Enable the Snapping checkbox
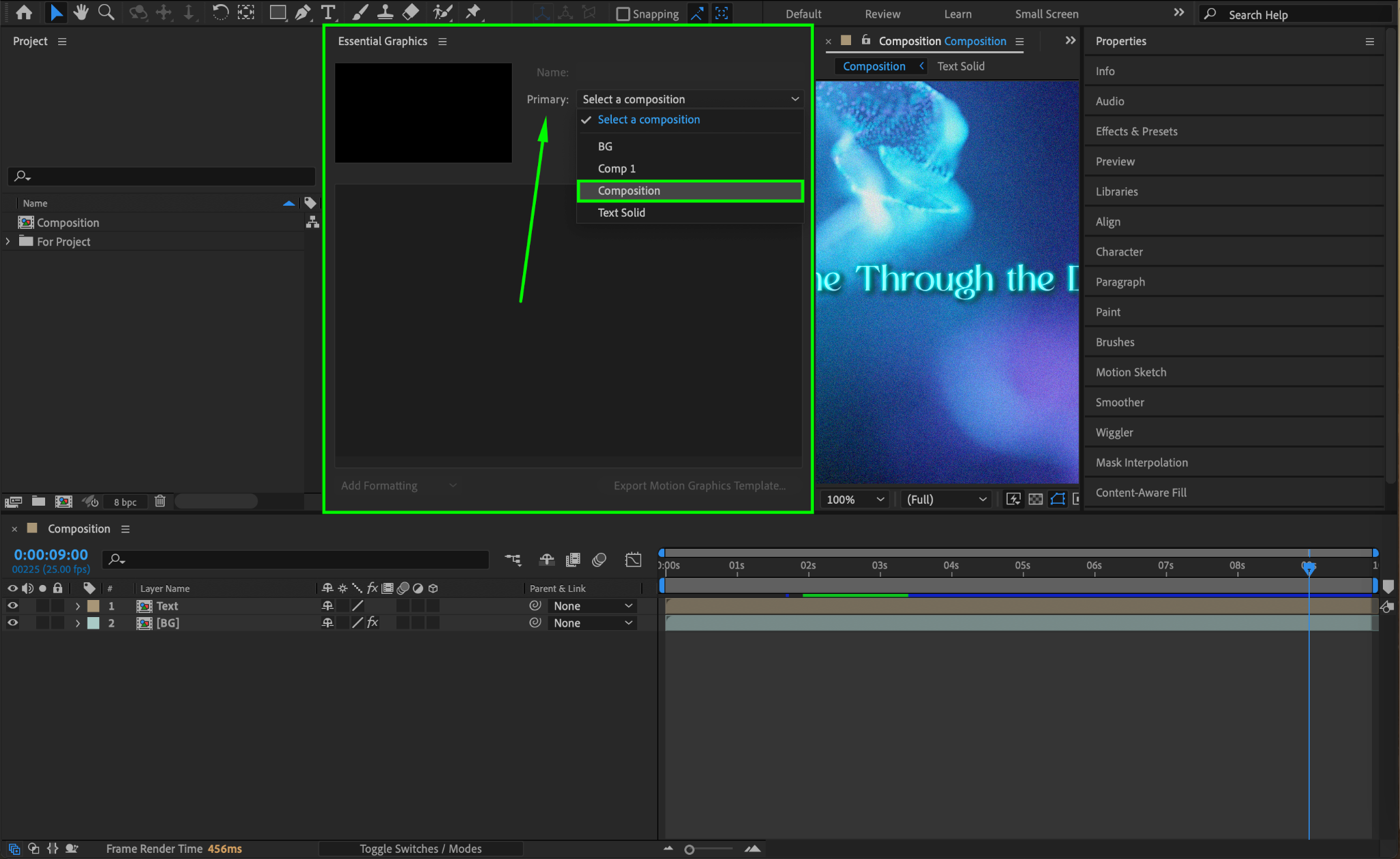Viewport: 1400px width, 859px height. tap(623, 14)
